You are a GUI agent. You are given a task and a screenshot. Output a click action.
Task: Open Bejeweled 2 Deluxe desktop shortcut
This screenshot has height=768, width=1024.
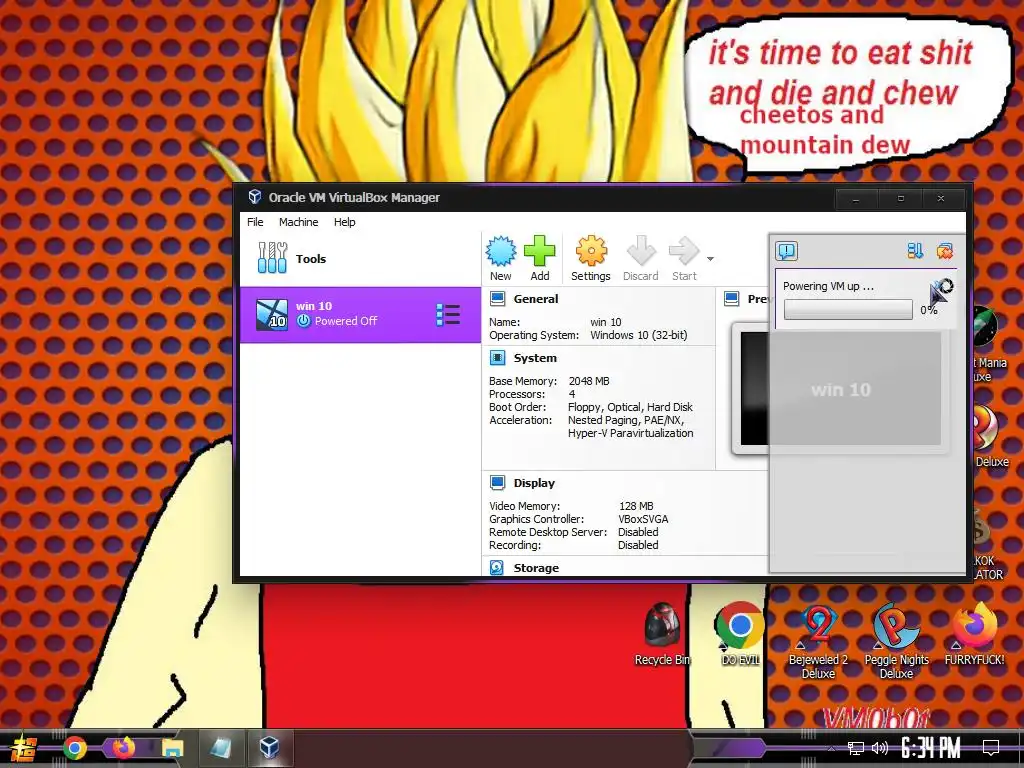pyautogui.click(x=818, y=641)
